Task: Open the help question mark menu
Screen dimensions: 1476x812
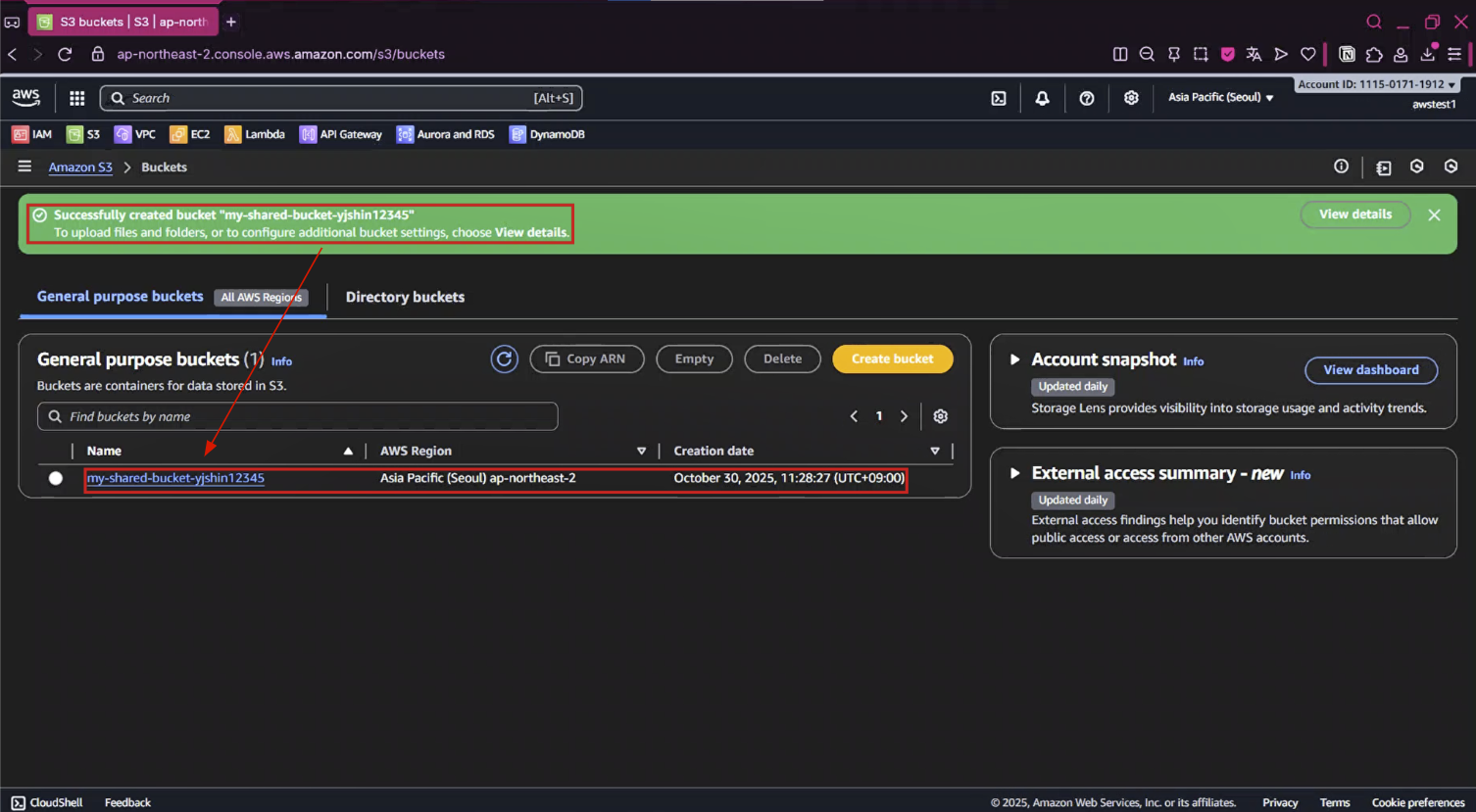Action: (1087, 98)
